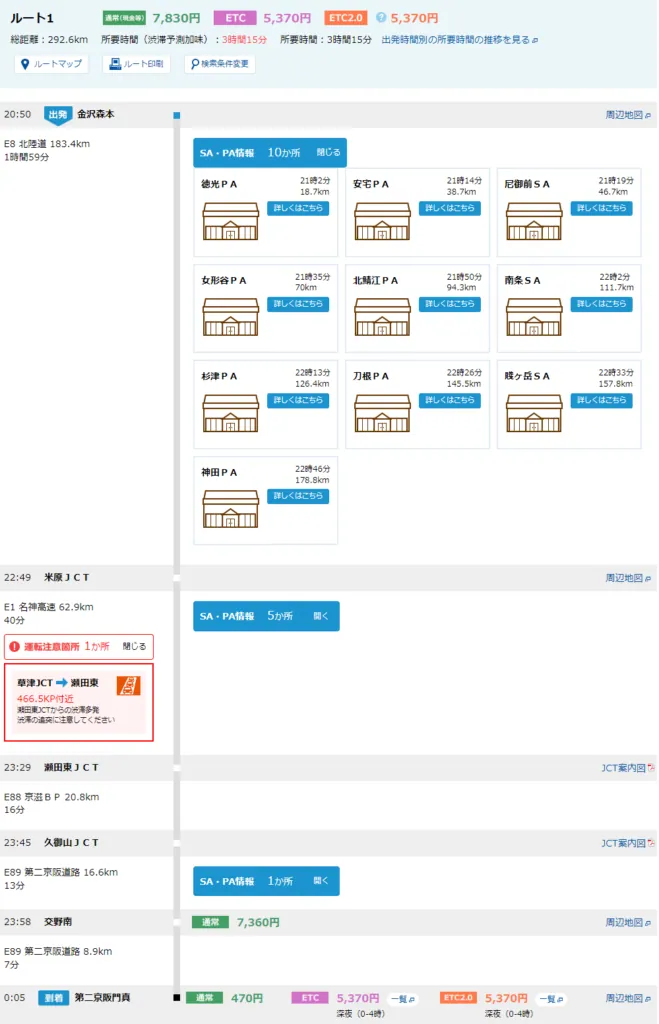Image resolution: width=659 pixels, height=1024 pixels.
Task: Click the ETC2.0 help question icon
Action: coord(381,18)
